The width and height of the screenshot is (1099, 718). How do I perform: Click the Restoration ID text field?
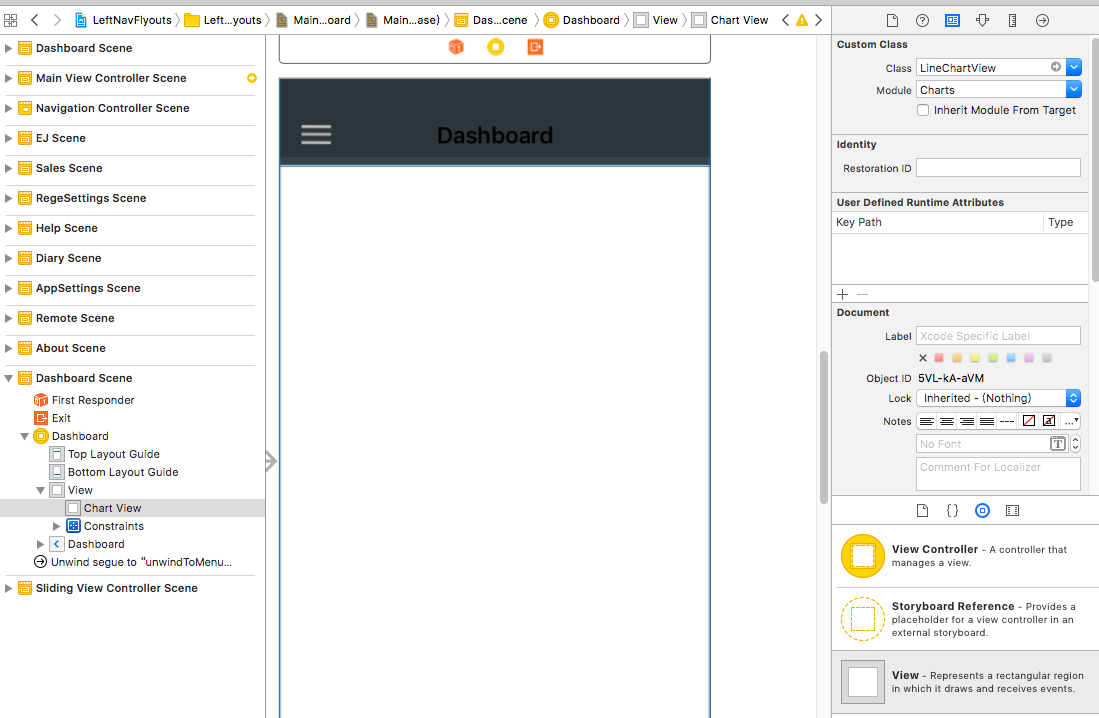click(x=997, y=168)
